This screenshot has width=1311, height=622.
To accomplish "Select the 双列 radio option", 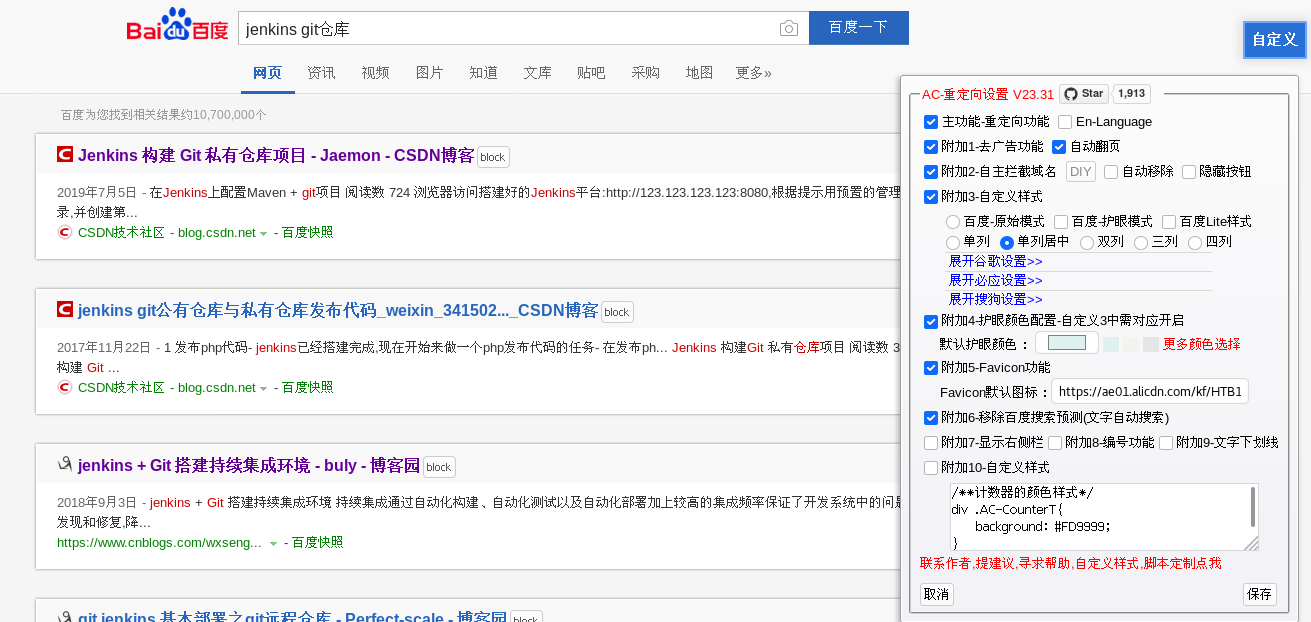I will [x=1087, y=242].
